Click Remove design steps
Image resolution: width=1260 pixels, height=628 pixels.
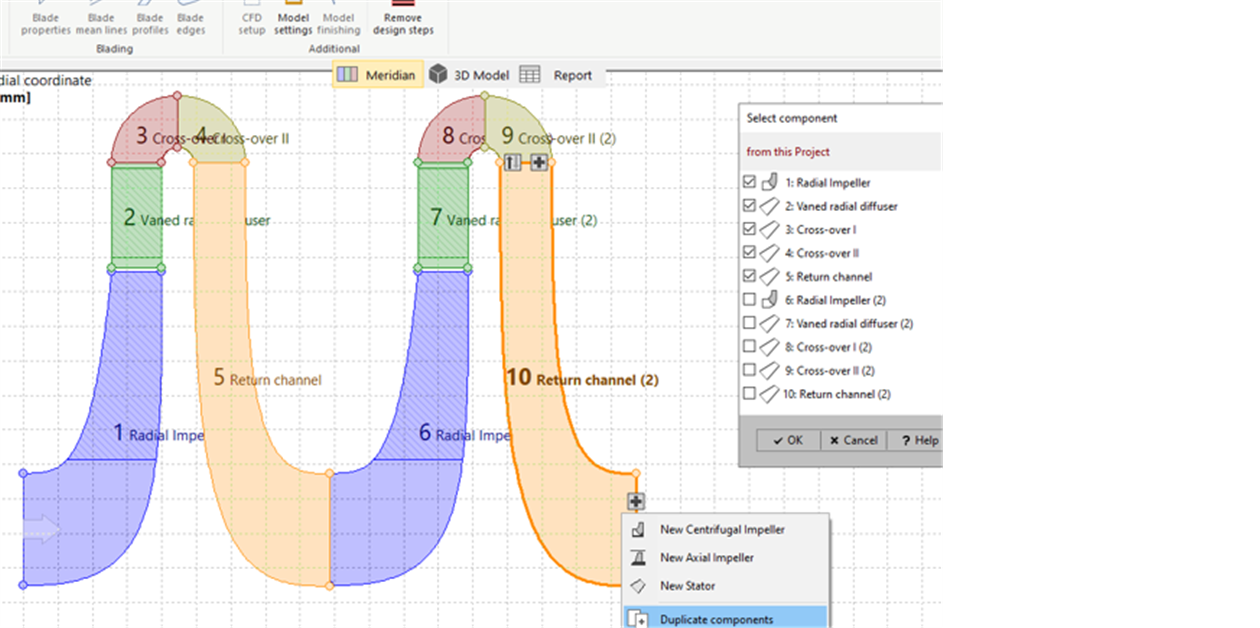[x=402, y=20]
